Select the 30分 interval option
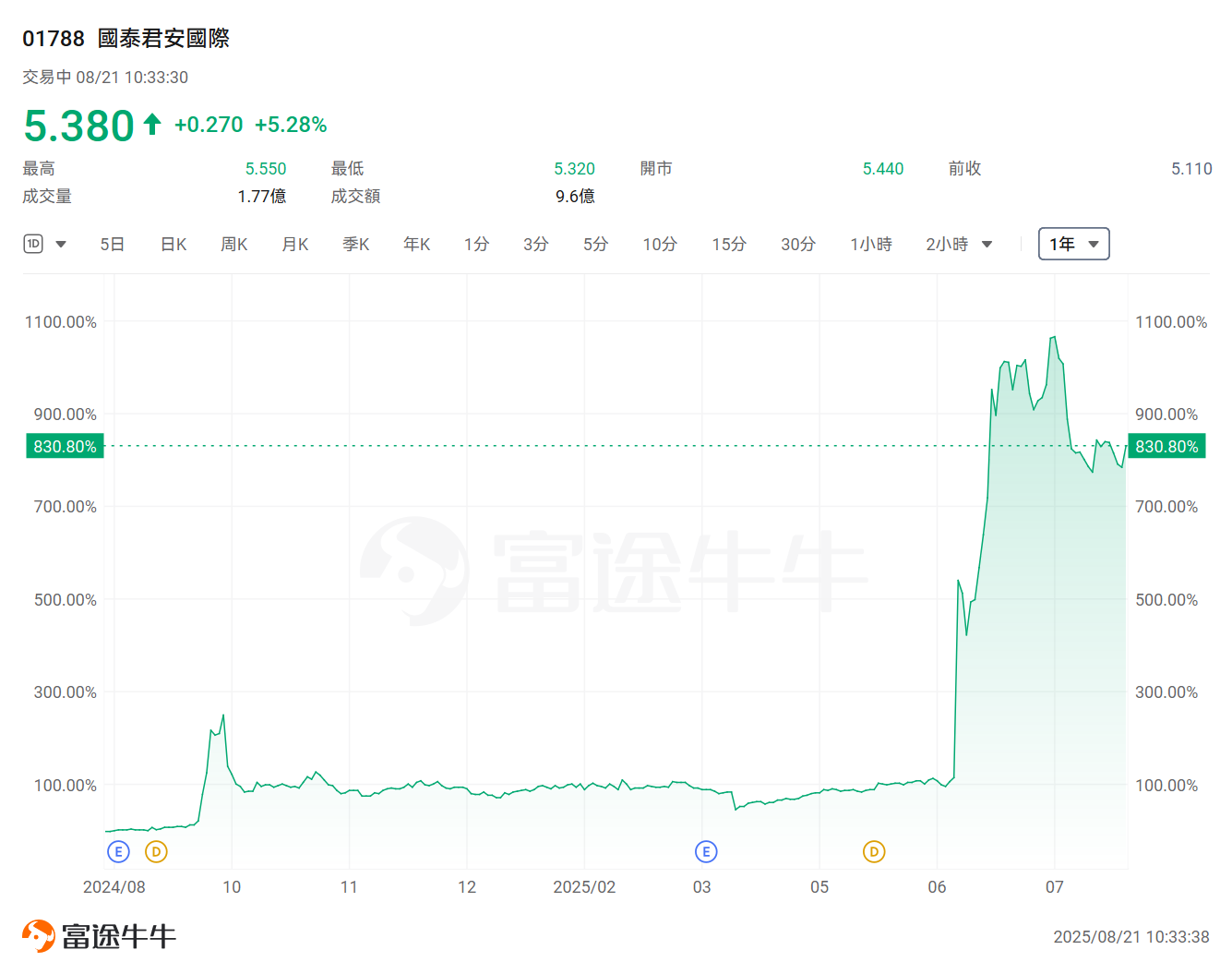Viewport: 1232px width, 974px height. (798, 244)
